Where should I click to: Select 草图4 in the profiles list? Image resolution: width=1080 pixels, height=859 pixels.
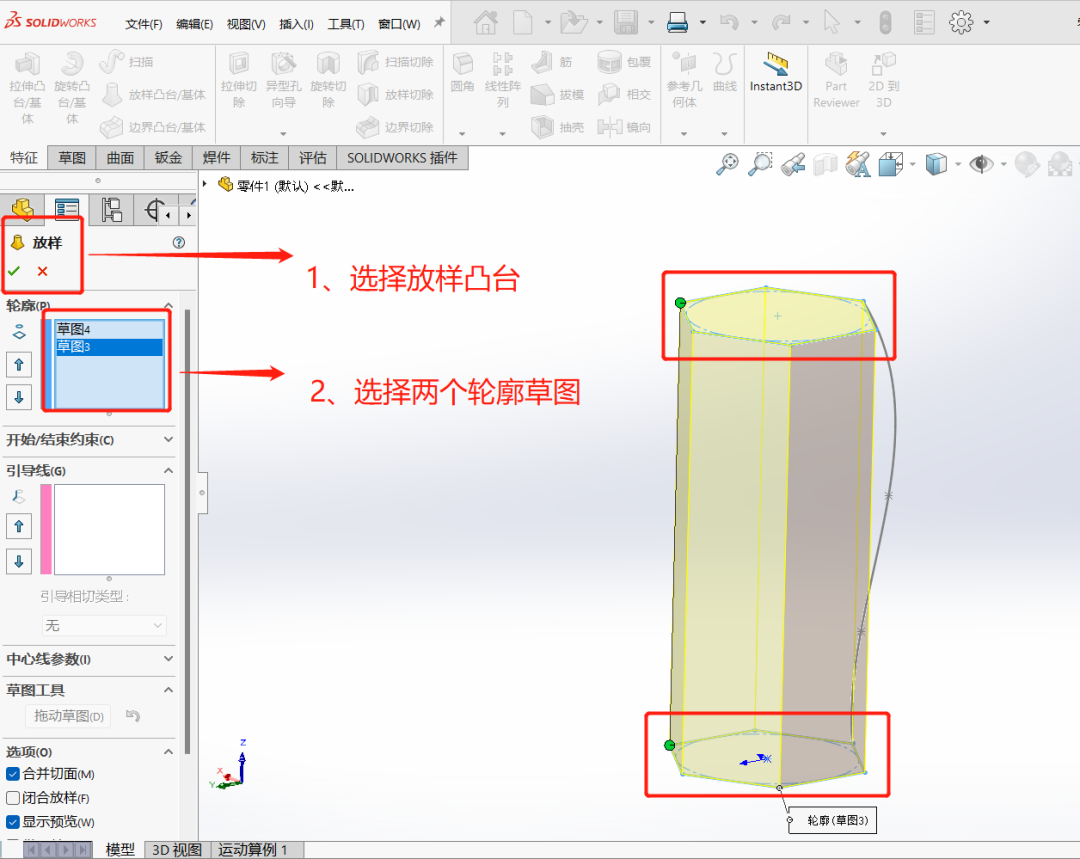109,329
